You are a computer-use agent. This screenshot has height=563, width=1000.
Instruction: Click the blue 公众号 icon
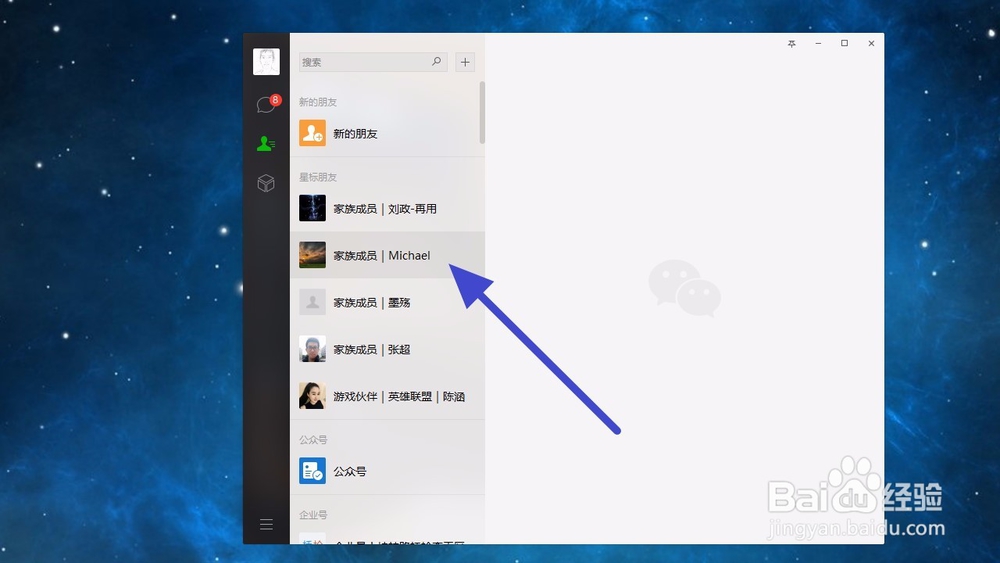(x=312, y=471)
